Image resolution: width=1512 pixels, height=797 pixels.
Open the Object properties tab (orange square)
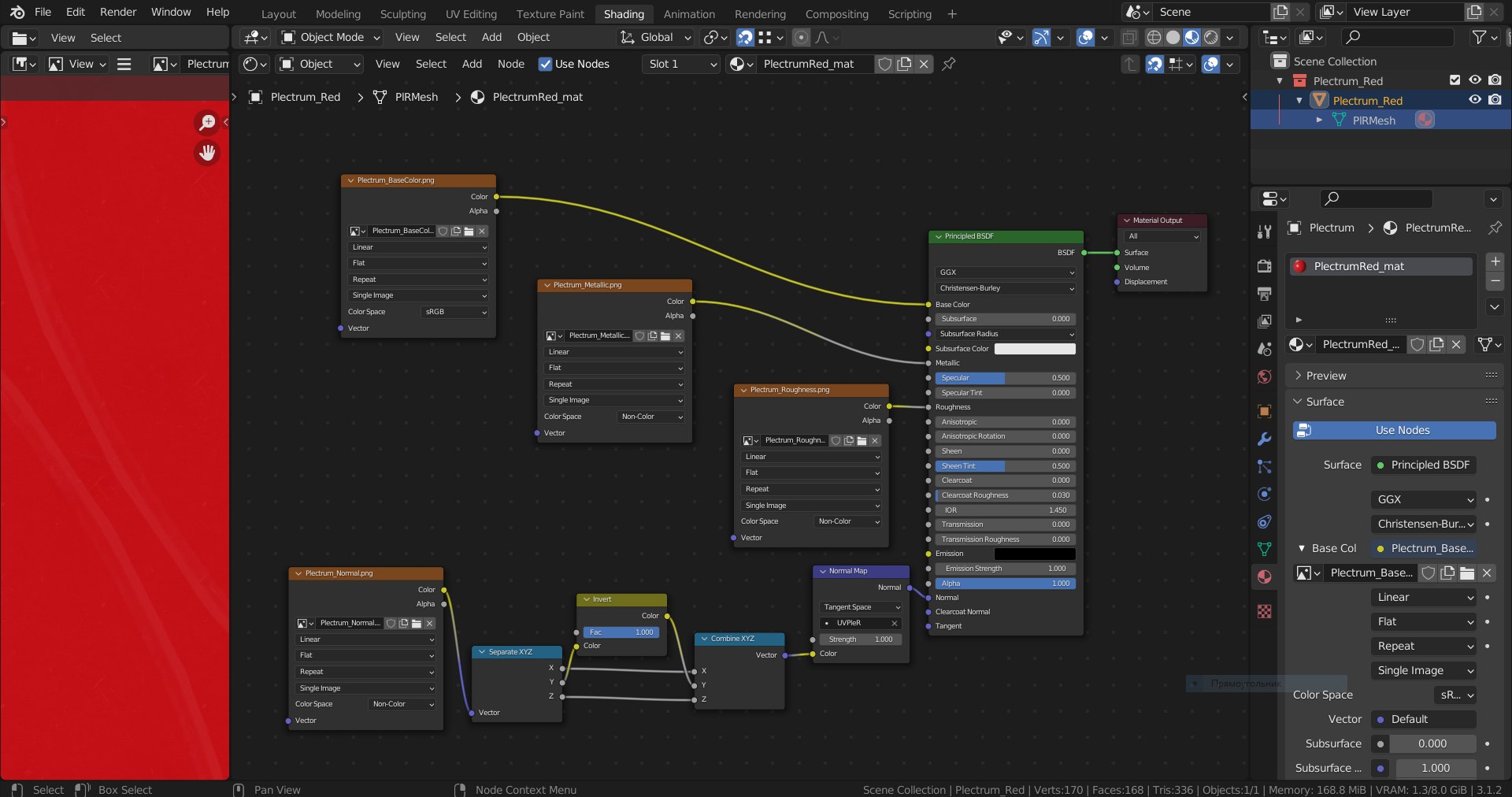(1264, 411)
